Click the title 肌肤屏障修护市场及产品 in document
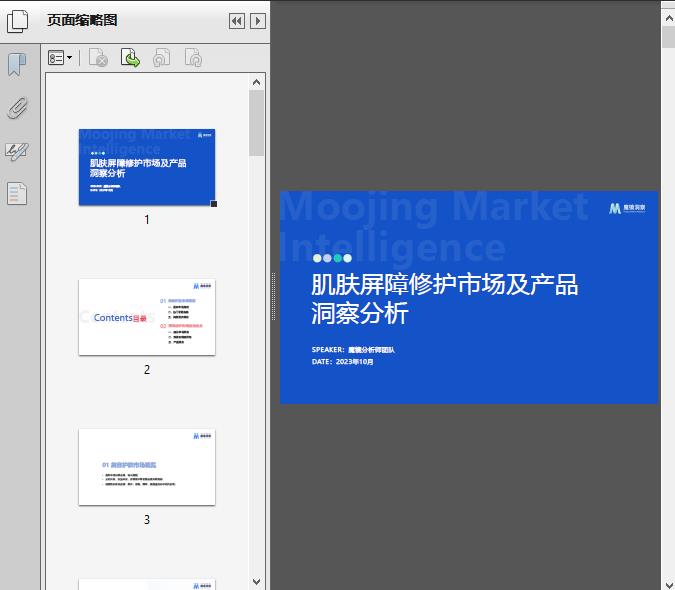Screen dimensions: 675x590 click(444, 284)
